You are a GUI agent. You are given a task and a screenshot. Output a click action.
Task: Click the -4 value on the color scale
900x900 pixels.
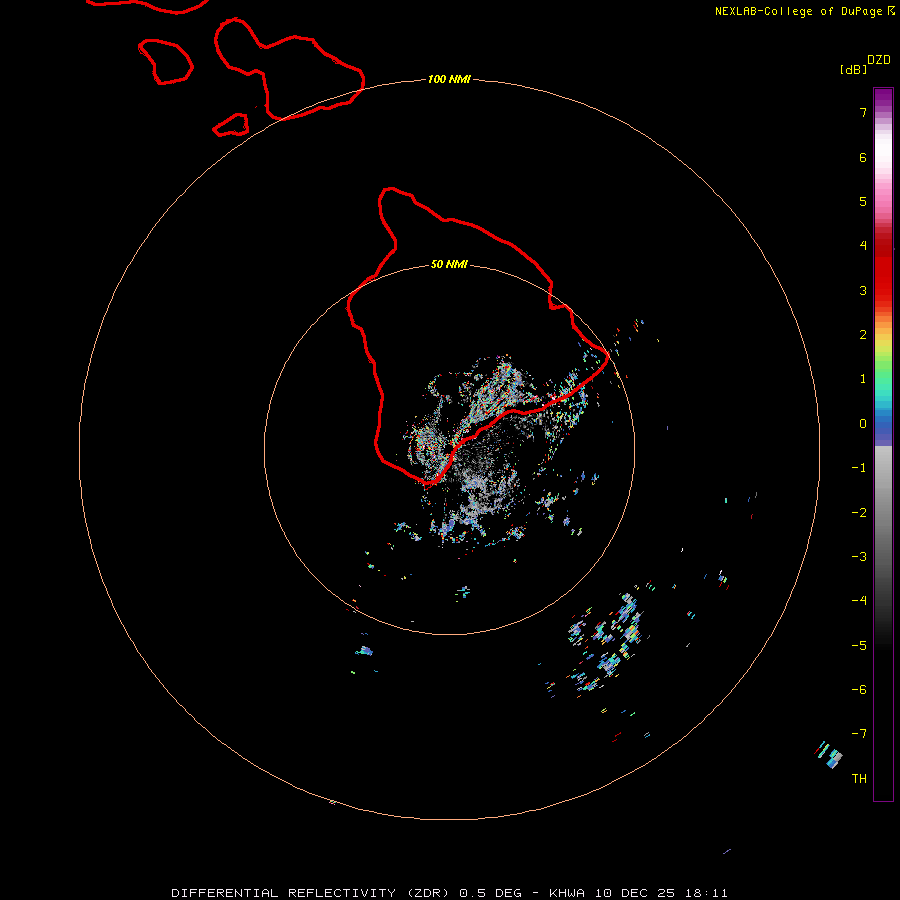859,600
